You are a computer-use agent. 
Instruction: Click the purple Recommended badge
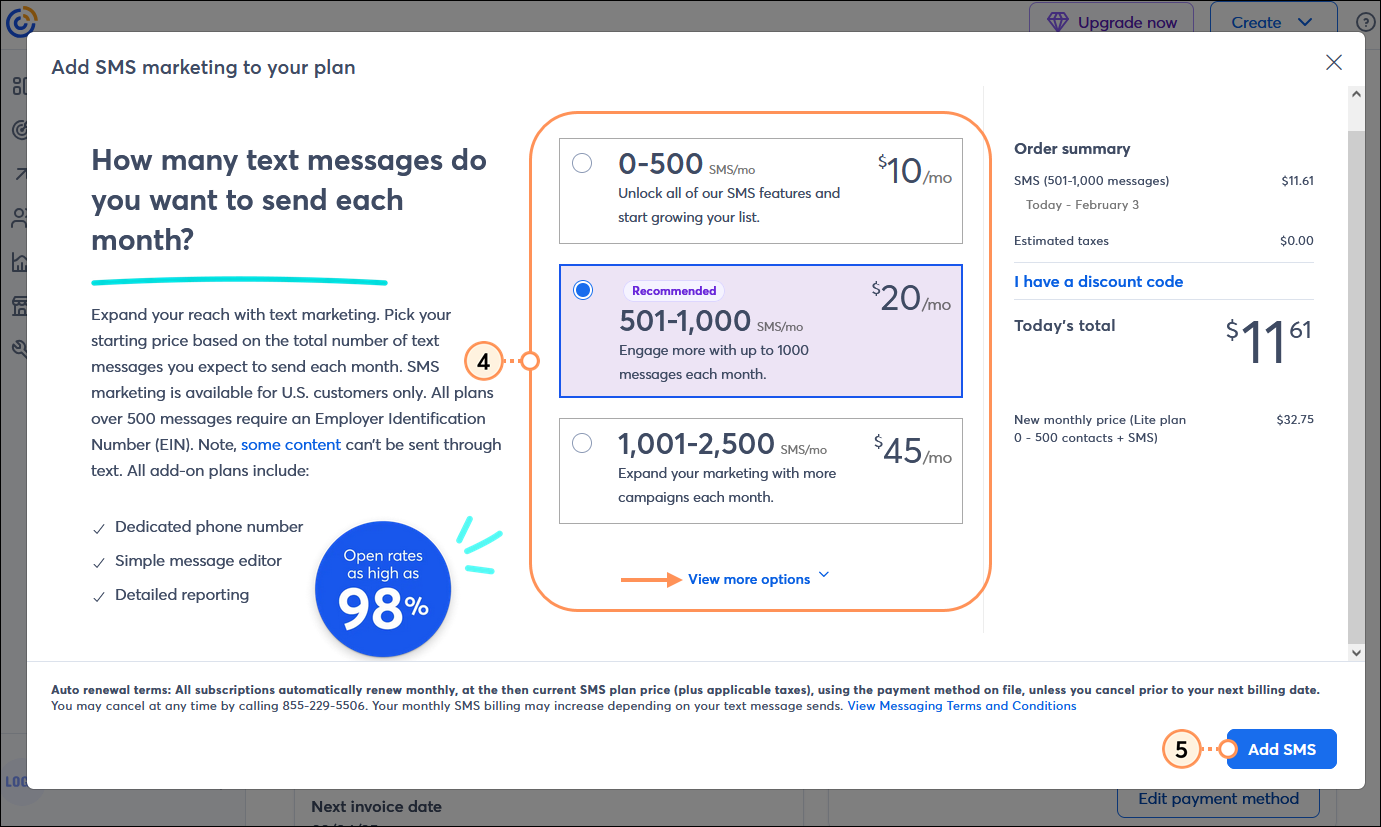674,291
